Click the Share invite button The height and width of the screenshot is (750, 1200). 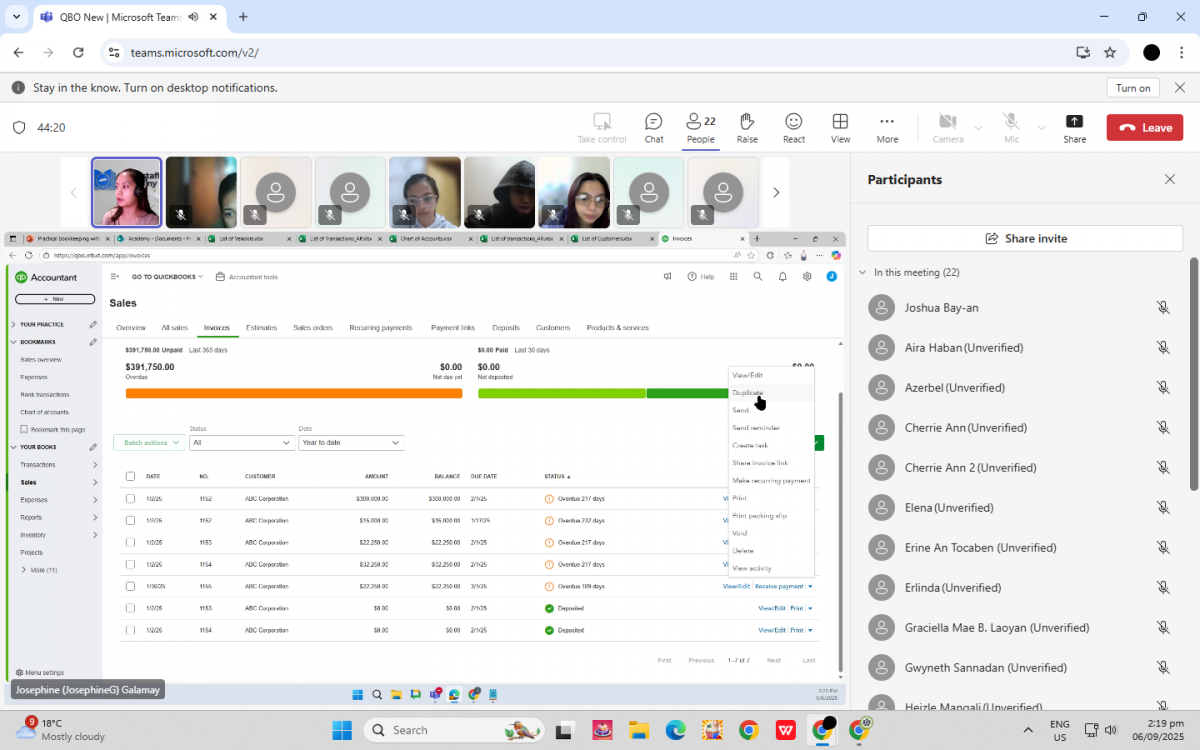(1025, 238)
